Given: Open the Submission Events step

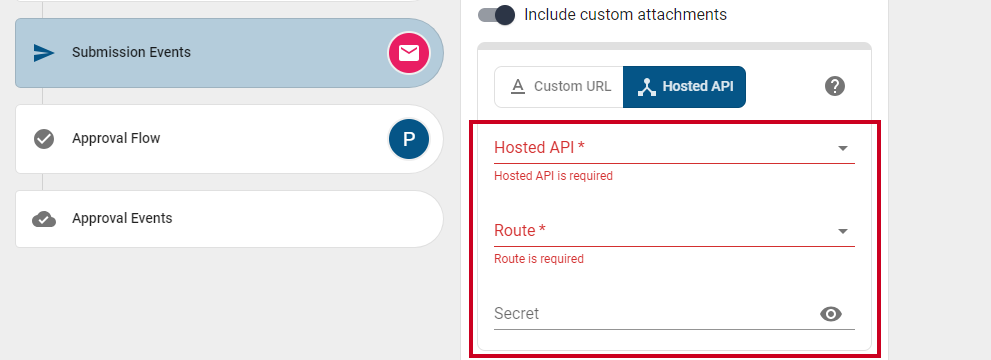Looking at the screenshot, I should pyautogui.click(x=229, y=53).
